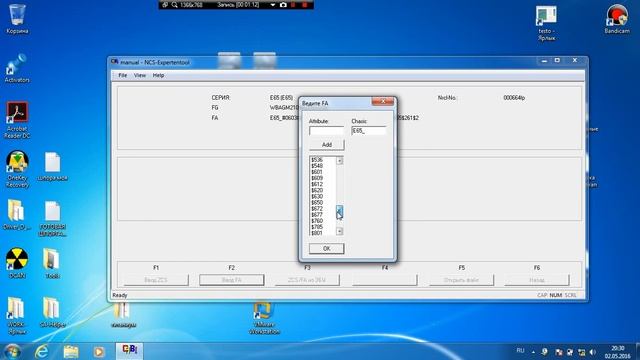
Task: Click the network tray icon
Action: (581, 352)
